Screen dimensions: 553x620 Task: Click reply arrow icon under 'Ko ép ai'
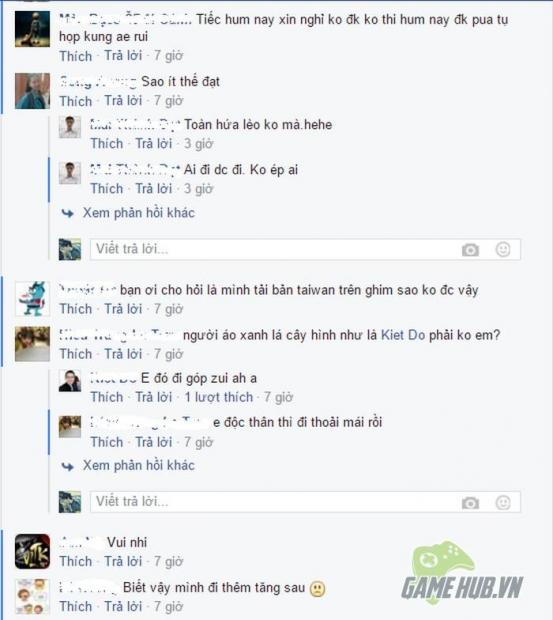point(68,214)
